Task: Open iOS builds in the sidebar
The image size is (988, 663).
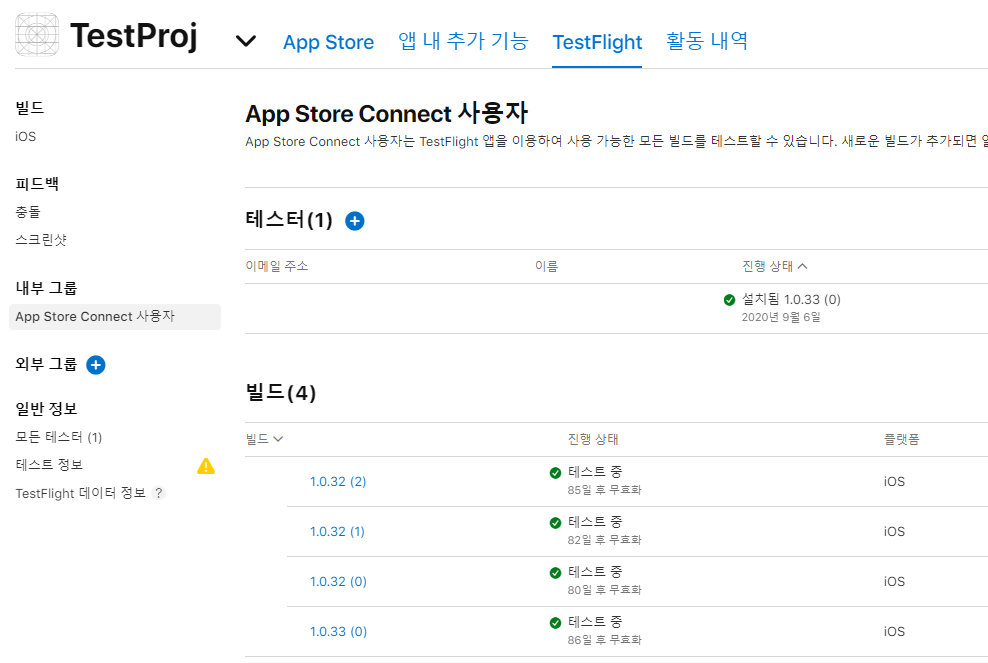Action: tap(26, 136)
